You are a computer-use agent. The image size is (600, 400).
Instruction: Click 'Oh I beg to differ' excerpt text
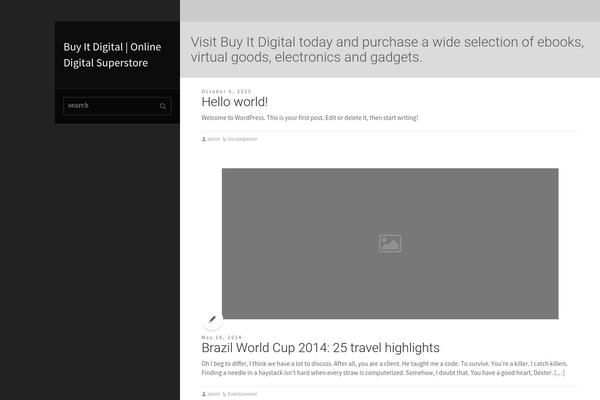(384, 368)
